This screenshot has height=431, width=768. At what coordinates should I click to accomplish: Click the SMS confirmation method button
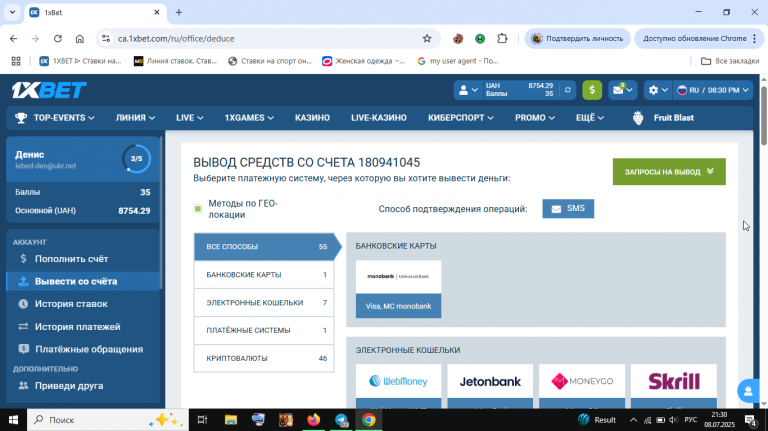coord(568,209)
